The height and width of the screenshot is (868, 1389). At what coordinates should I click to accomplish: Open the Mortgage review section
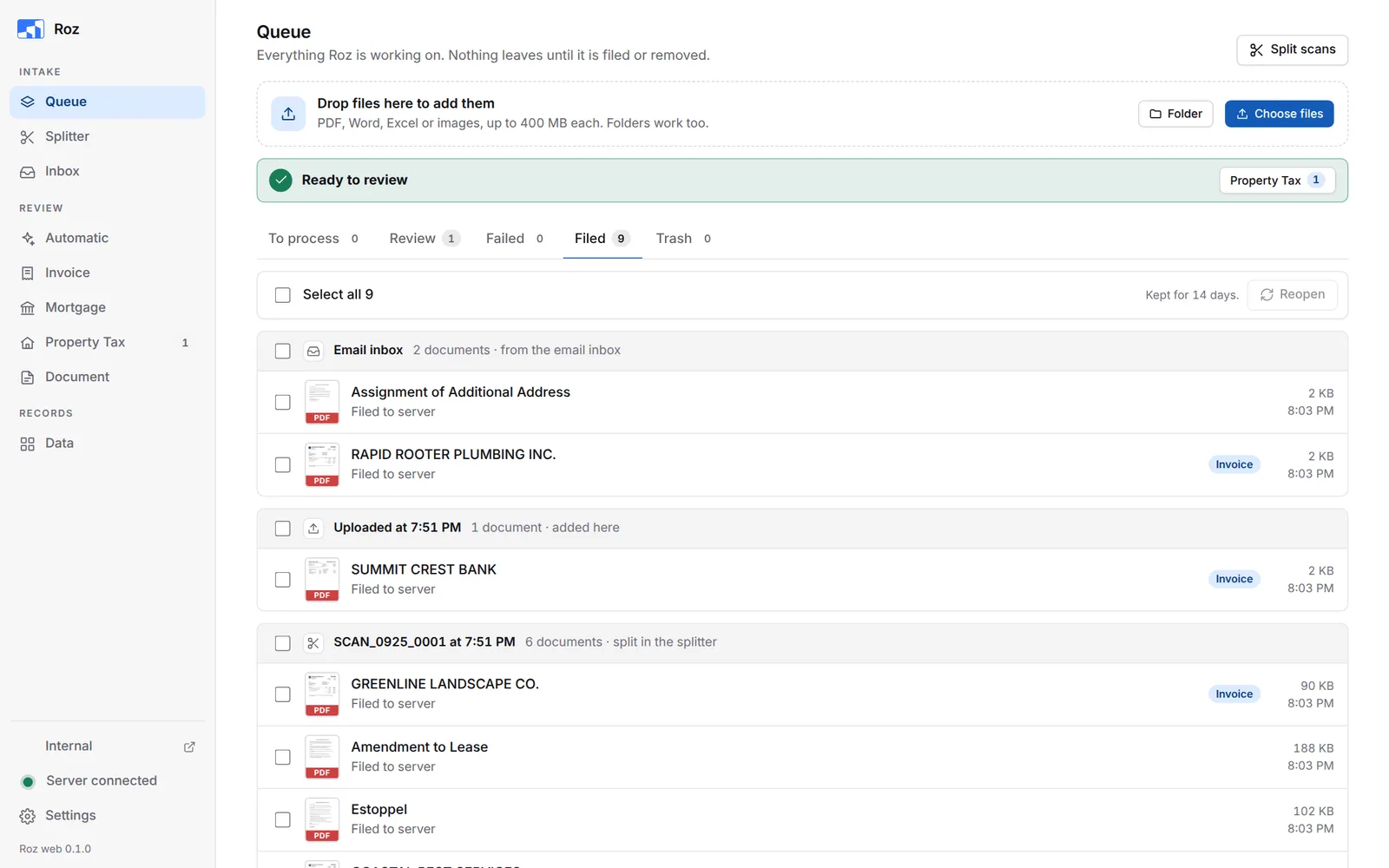click(108, 307)
